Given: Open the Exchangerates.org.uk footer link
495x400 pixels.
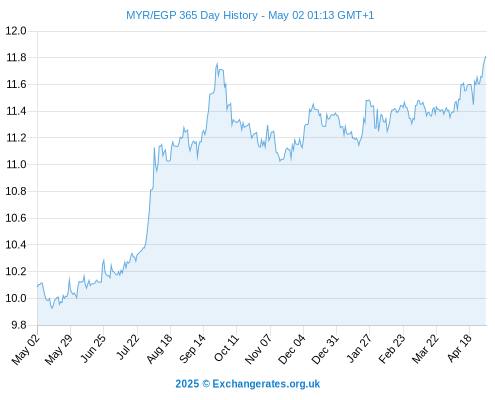Looking at the screenshot, I should 266,384.
